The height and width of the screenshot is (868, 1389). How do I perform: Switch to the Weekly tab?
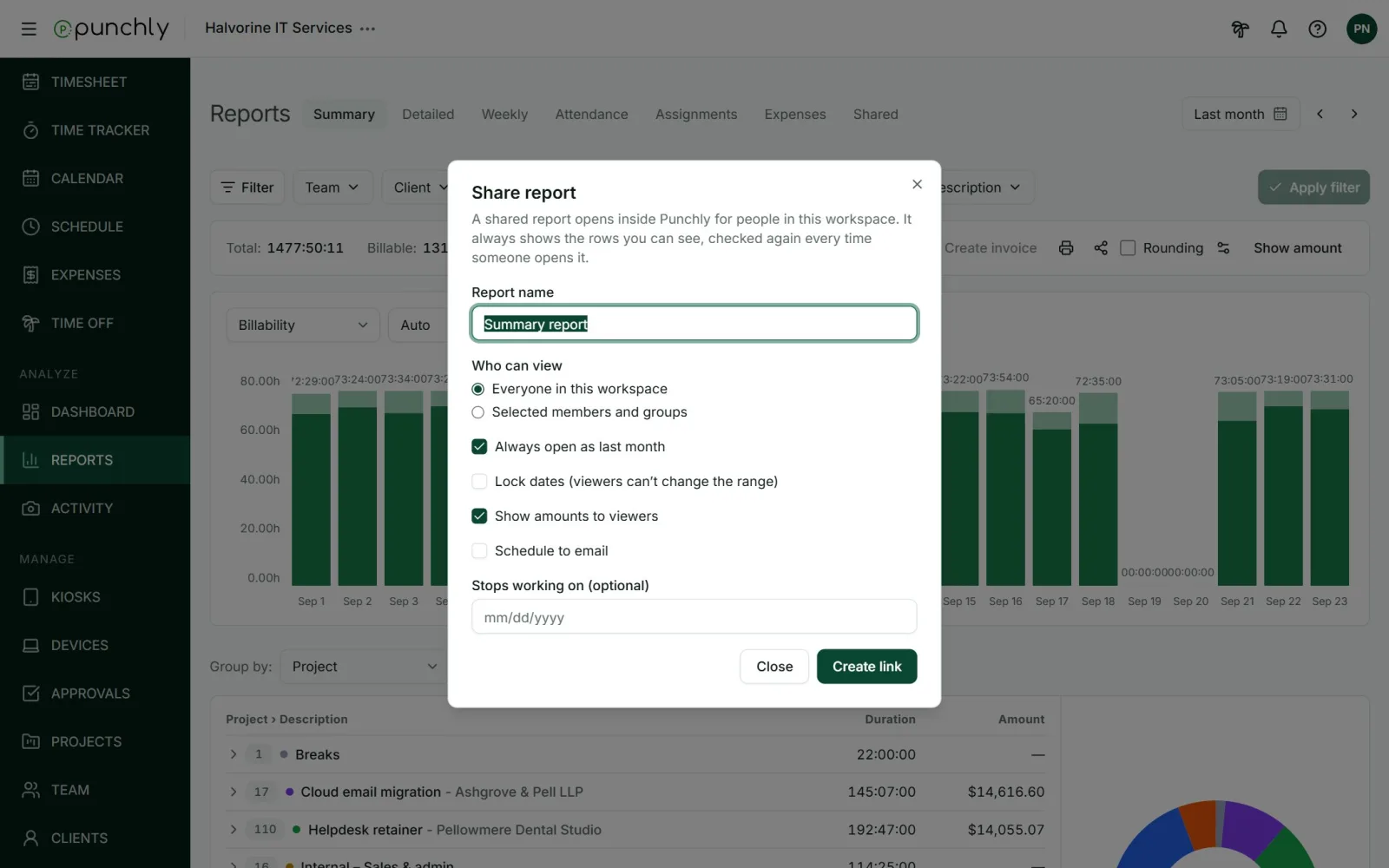[x=504, y=114]
